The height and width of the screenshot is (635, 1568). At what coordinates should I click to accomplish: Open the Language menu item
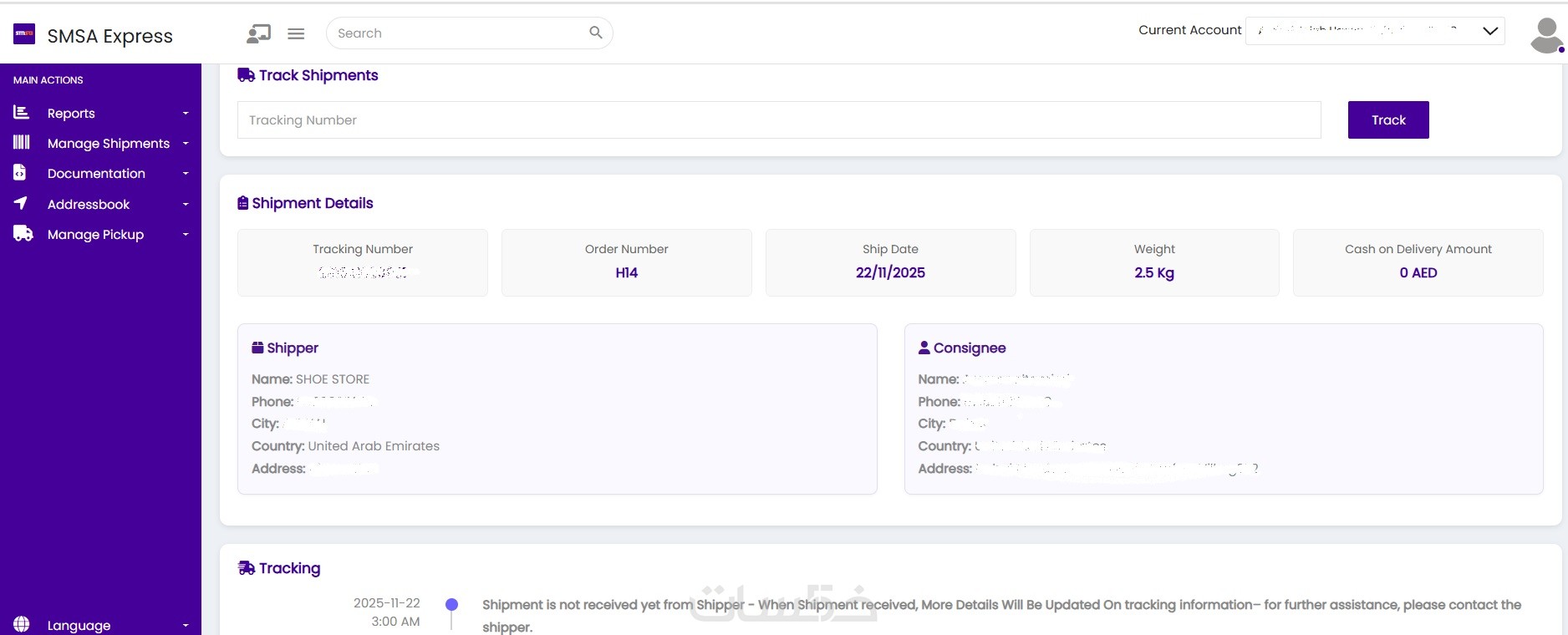coord(100,625)
